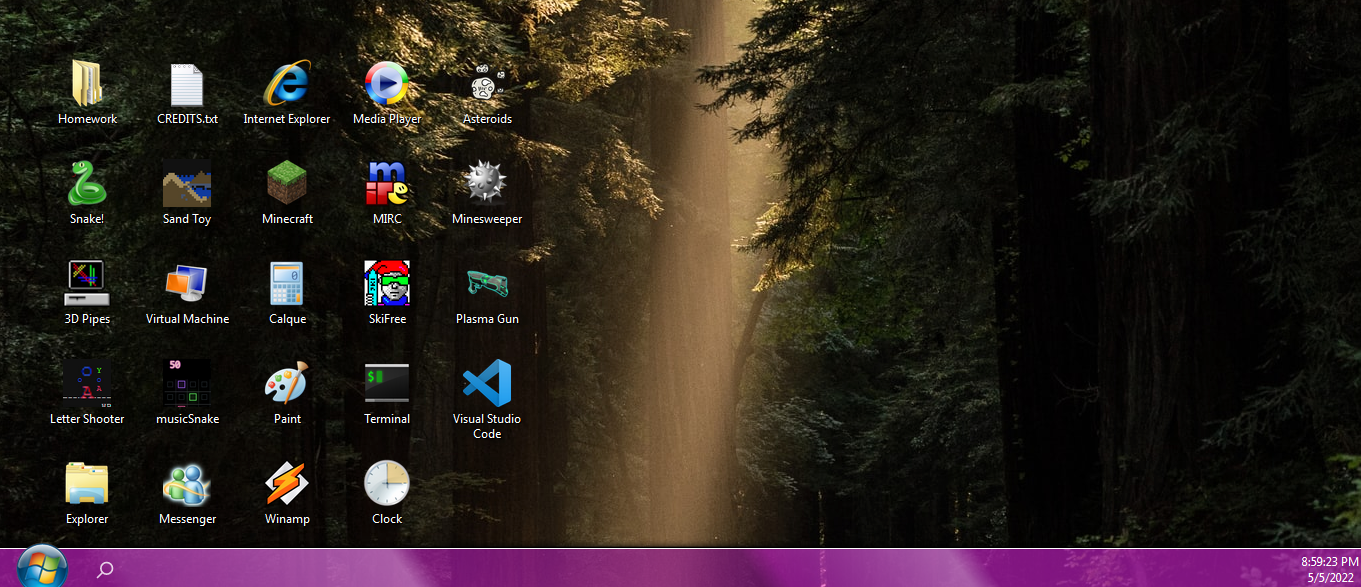Open the Sand Toy app
1361x587 pixels.
(x=187, y=192)
